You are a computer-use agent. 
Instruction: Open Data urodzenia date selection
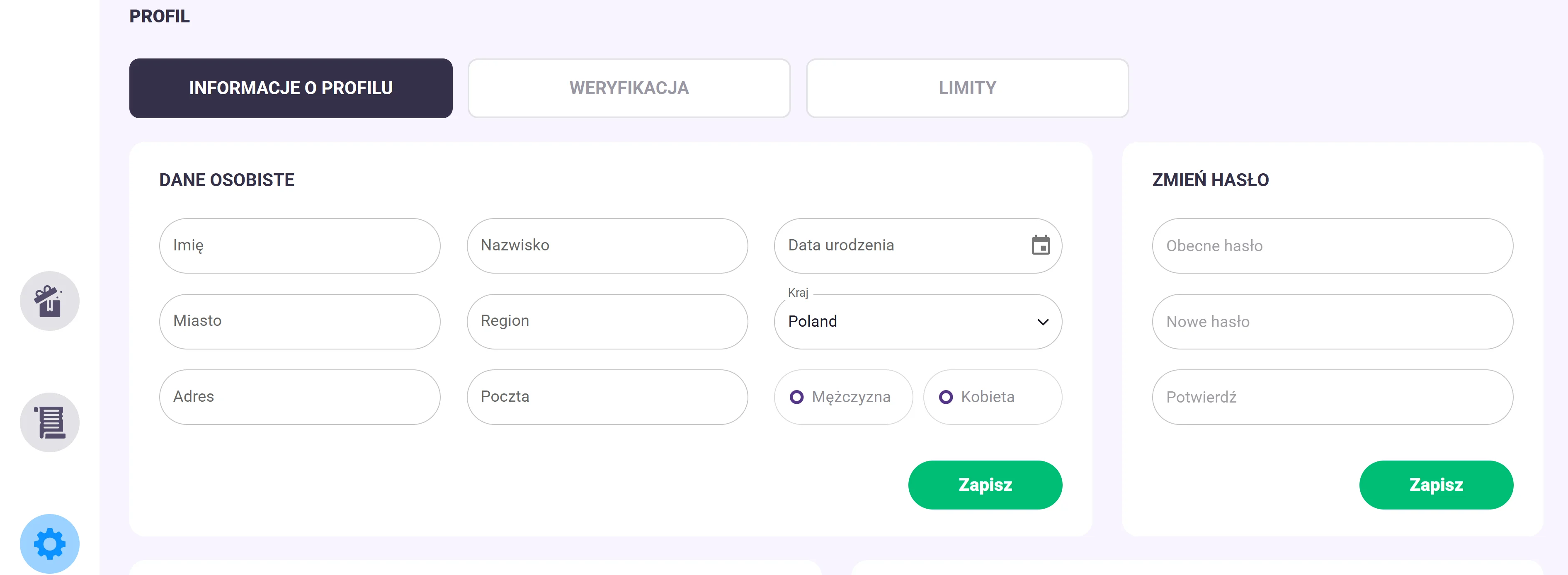click(883, 245)
